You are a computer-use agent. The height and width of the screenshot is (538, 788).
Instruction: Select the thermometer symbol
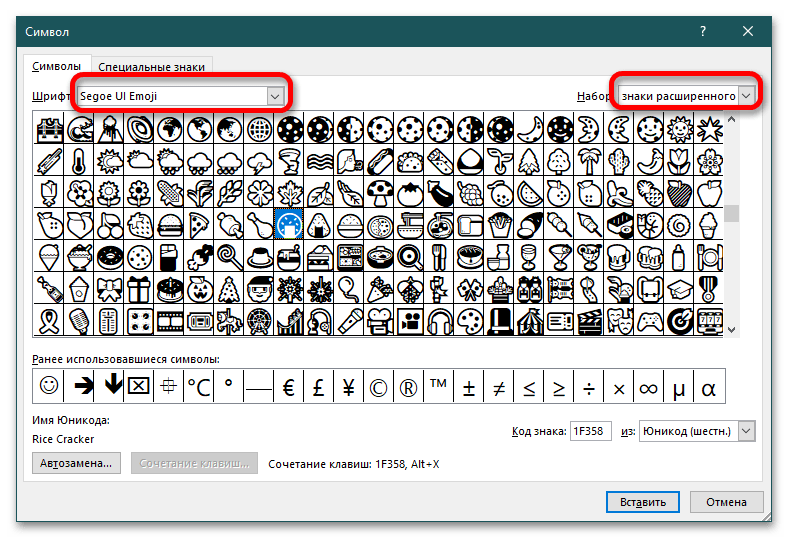click(x=79, y=161)
